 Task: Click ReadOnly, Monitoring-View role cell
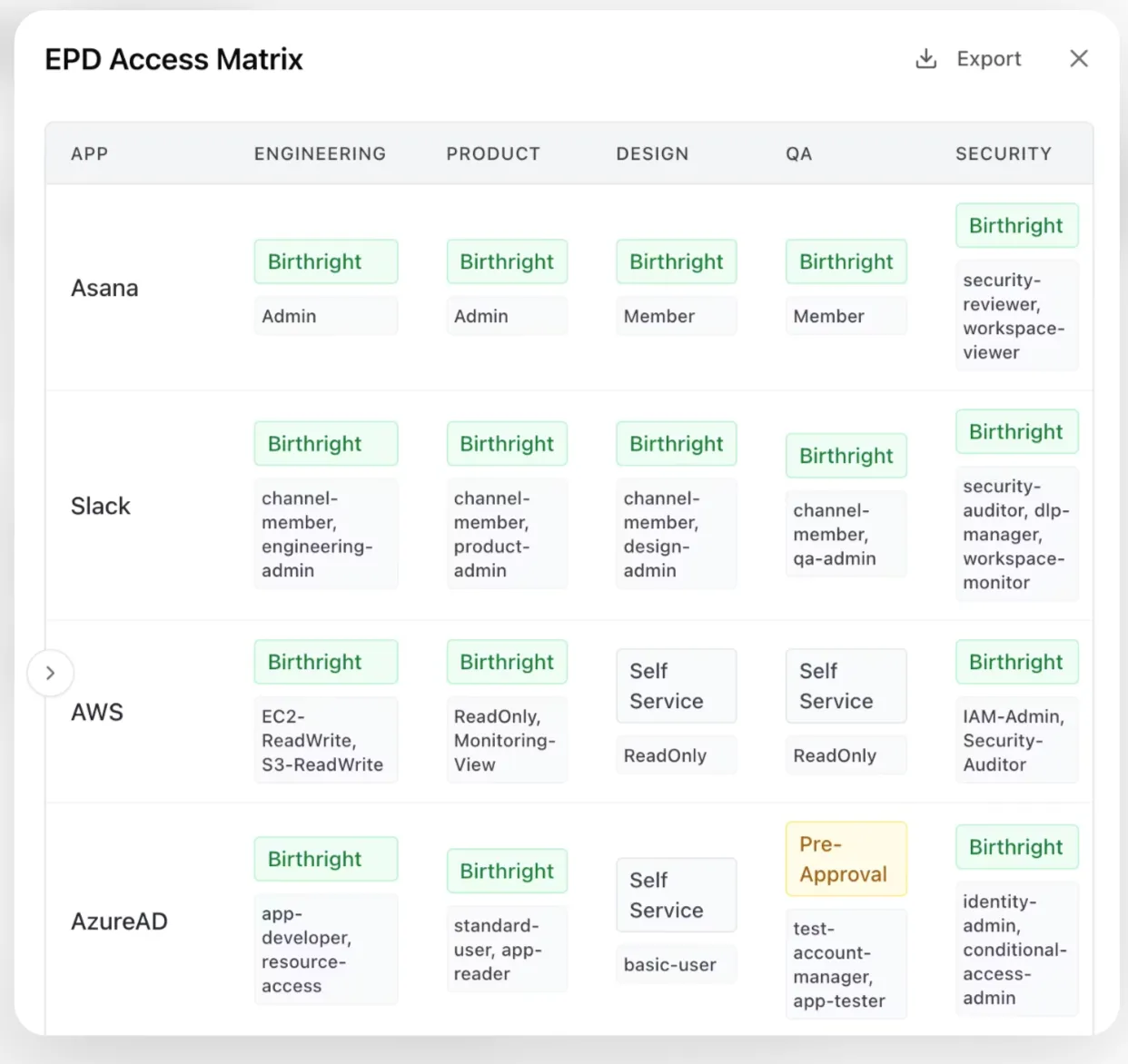coord(507,740)
